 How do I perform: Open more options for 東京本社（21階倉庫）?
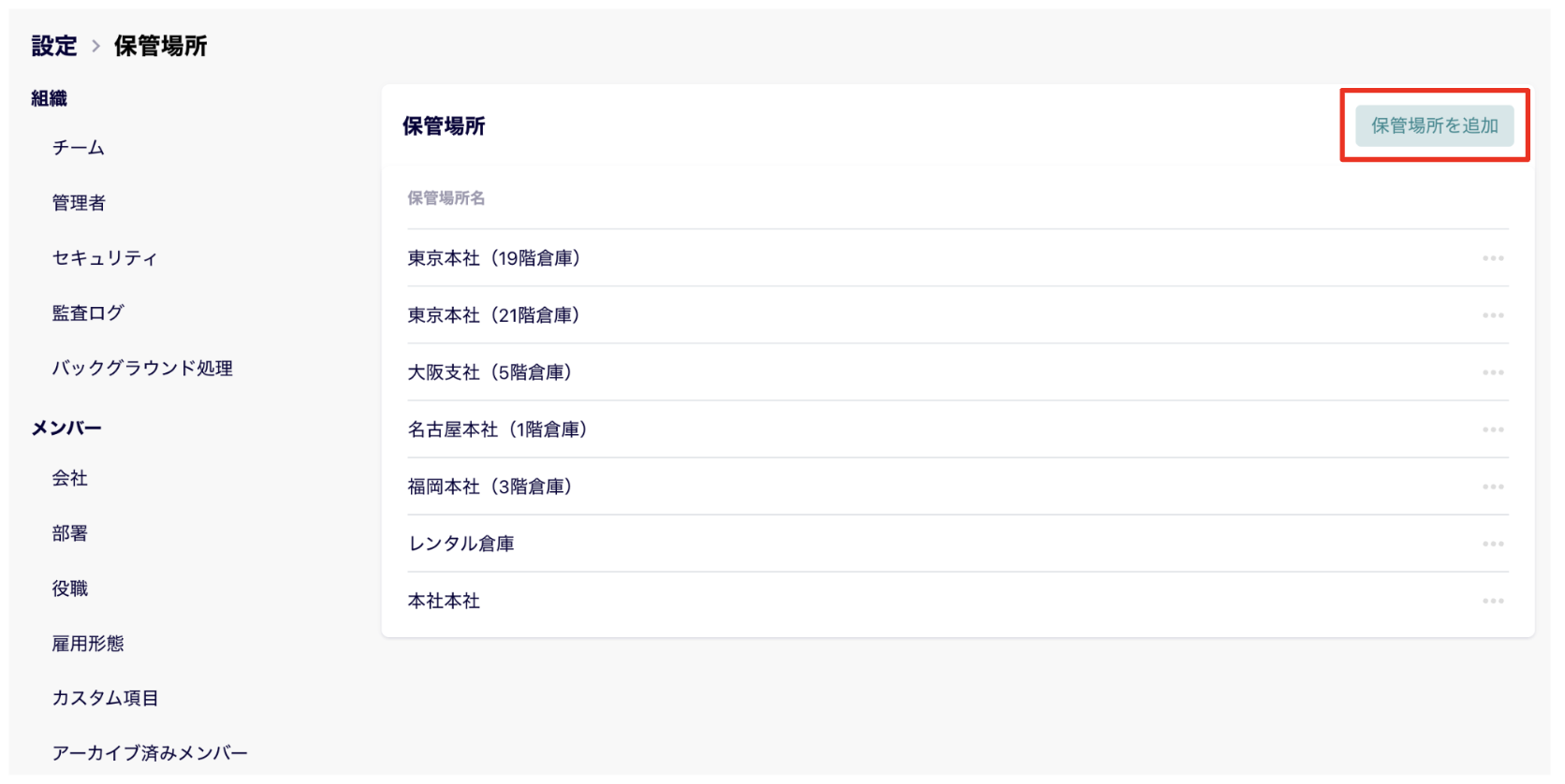pos(1493,315)
